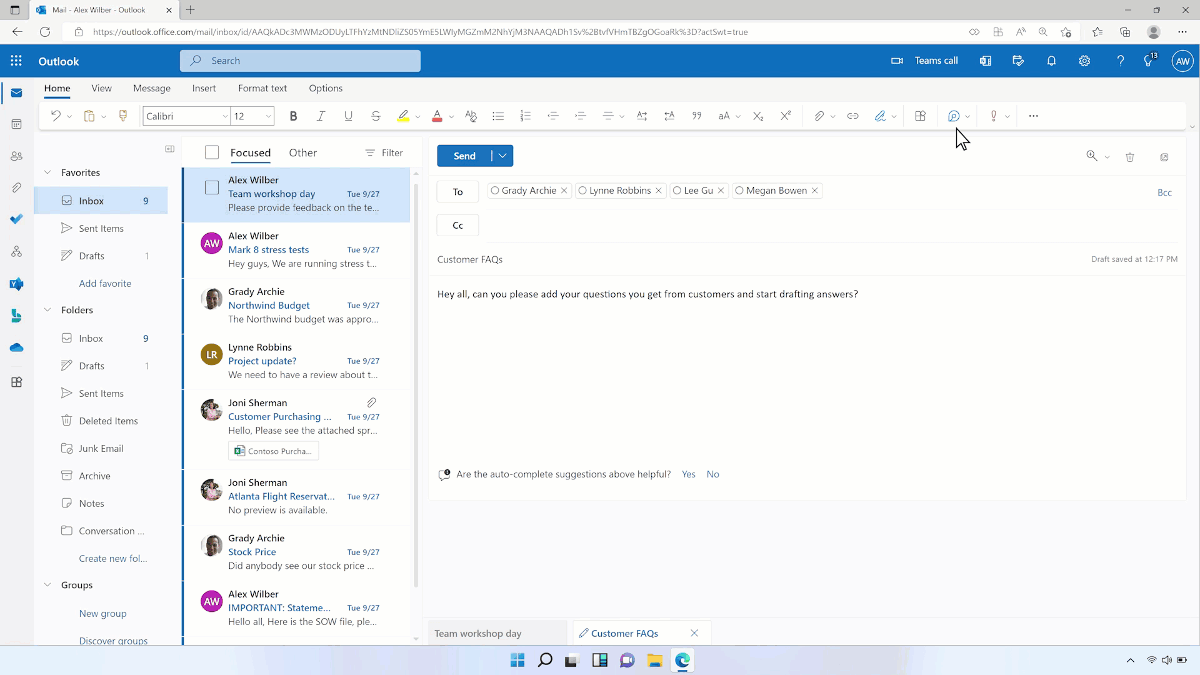Toggle italic formatting

coord(320,115)
